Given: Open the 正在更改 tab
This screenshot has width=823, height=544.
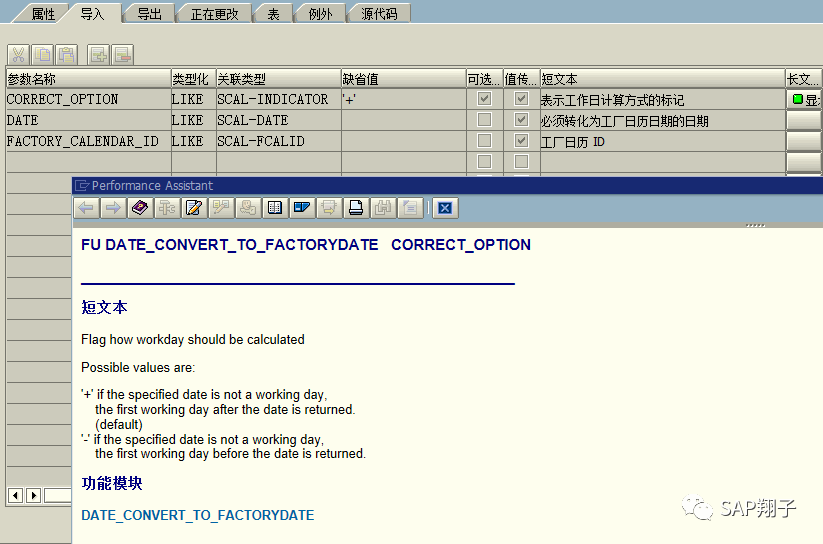Looking at the screenshot, I should click(x=215, y=14).
